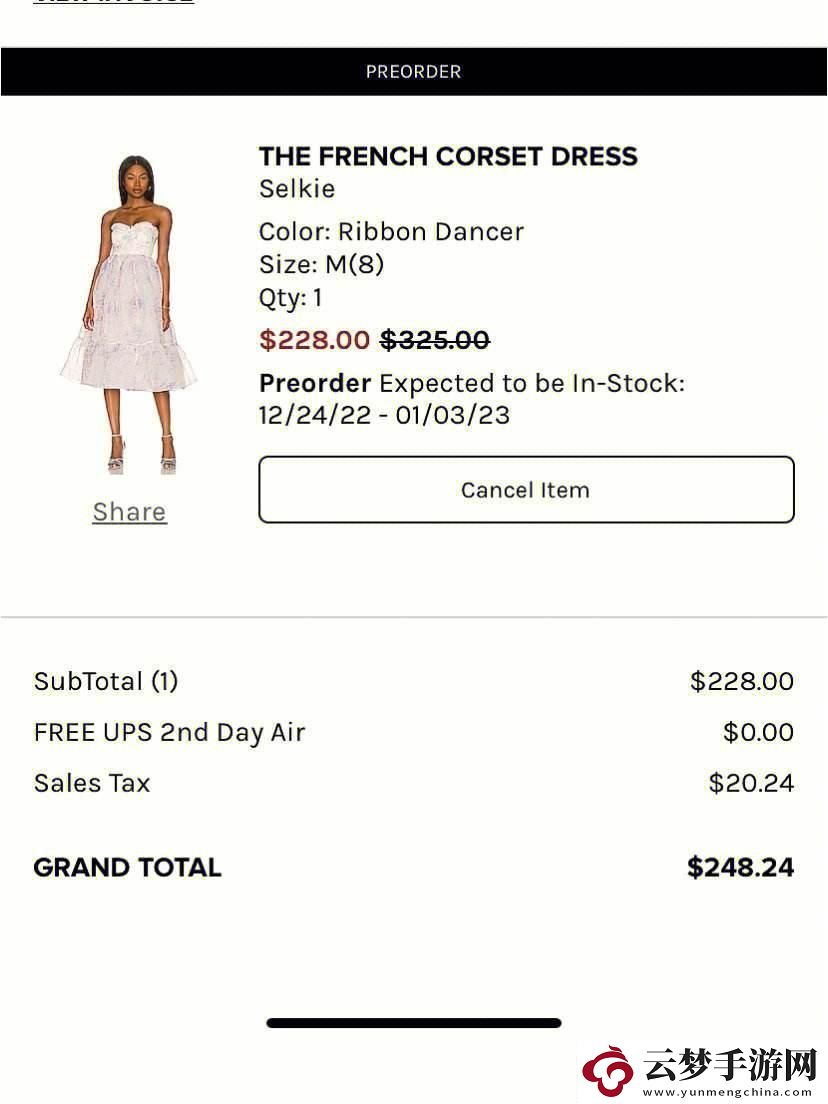The width and height of the screenshot is (828, 1104).
Task: Click the partially visible View Invoice link
Action: click(x=114, y=2)
